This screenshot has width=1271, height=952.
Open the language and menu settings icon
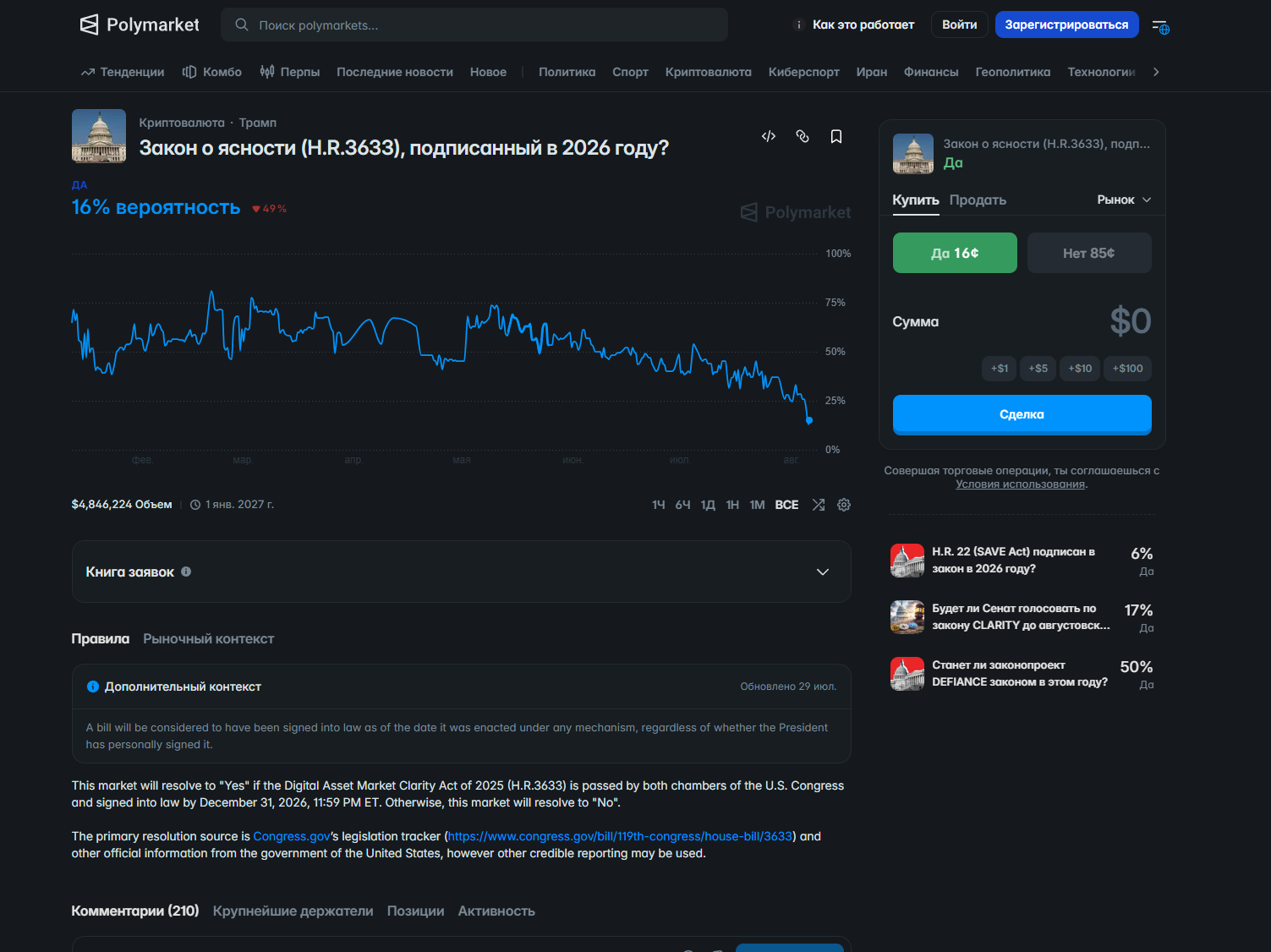[1160, 26]
